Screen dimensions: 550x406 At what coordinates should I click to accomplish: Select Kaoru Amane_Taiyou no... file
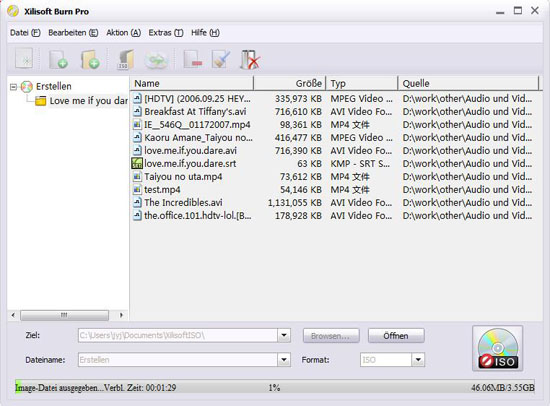(198, 138)
